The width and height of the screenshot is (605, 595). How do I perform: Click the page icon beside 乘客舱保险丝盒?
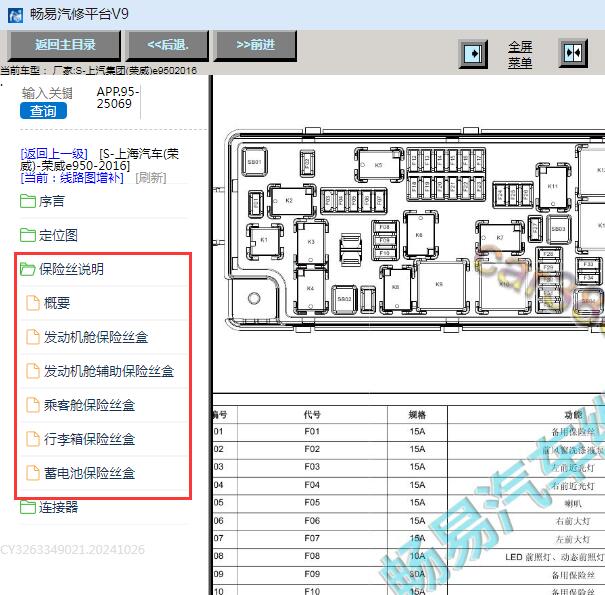coord(33,405)
